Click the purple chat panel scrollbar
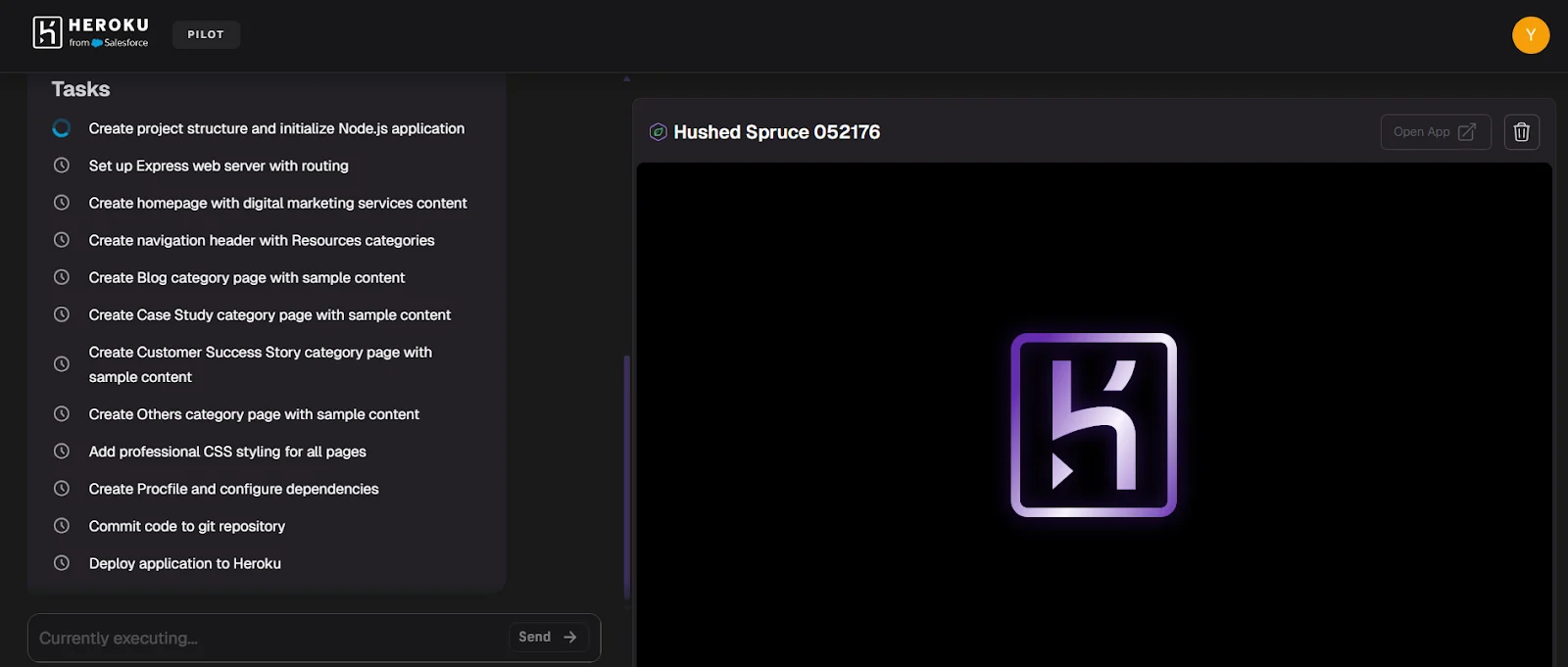 pyautogui.click(x=626, y=478)
